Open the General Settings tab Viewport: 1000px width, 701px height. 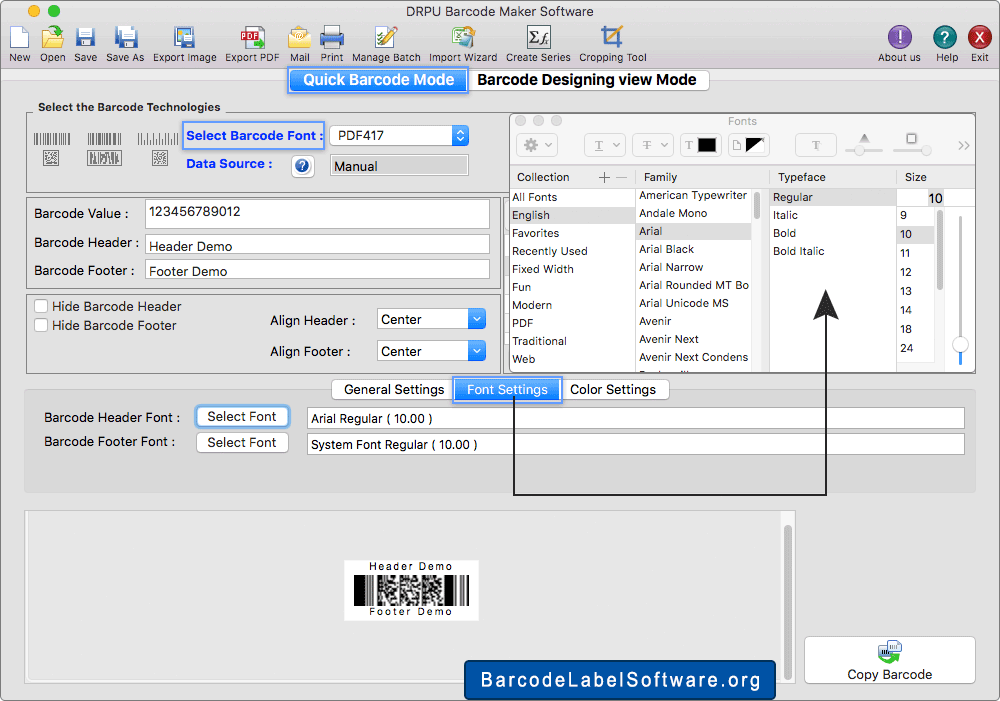pos(393,390)
